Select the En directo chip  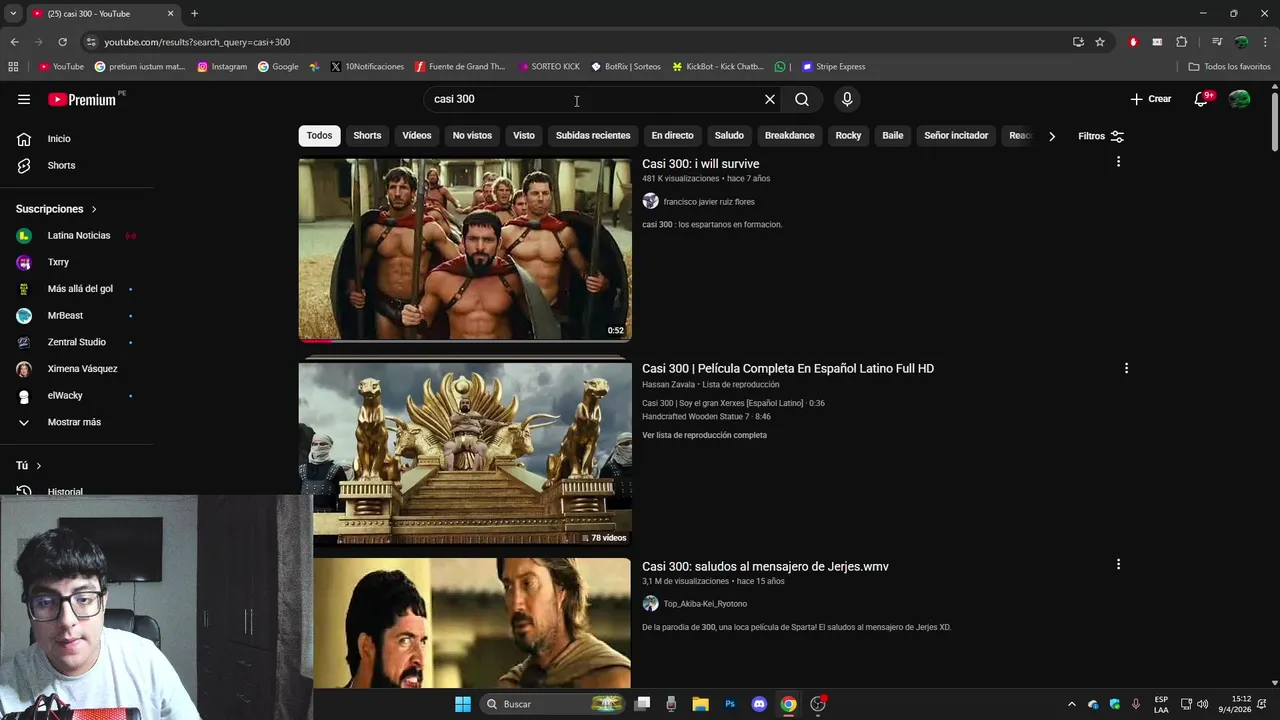click(672, 136)
